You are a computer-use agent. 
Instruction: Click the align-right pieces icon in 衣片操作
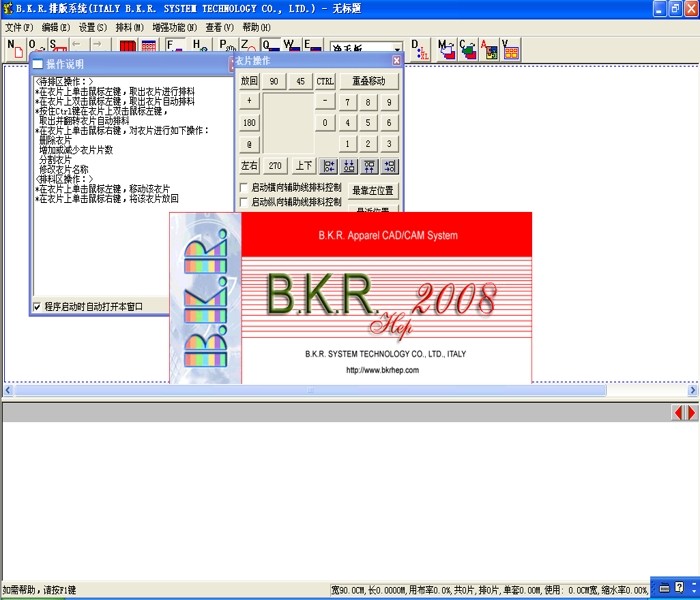[x=390, y=166]
